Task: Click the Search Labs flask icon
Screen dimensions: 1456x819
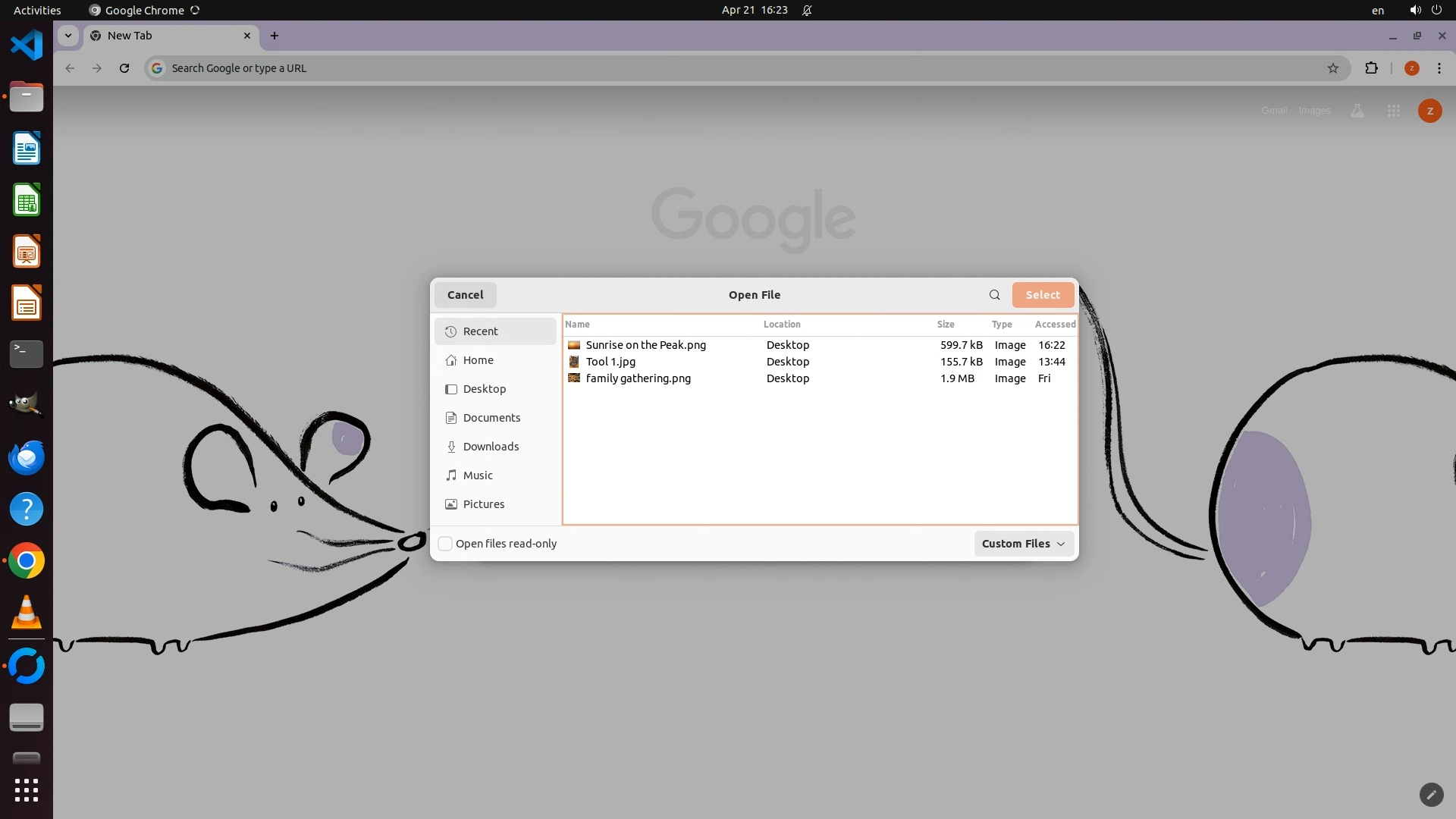Action: 1357,111
